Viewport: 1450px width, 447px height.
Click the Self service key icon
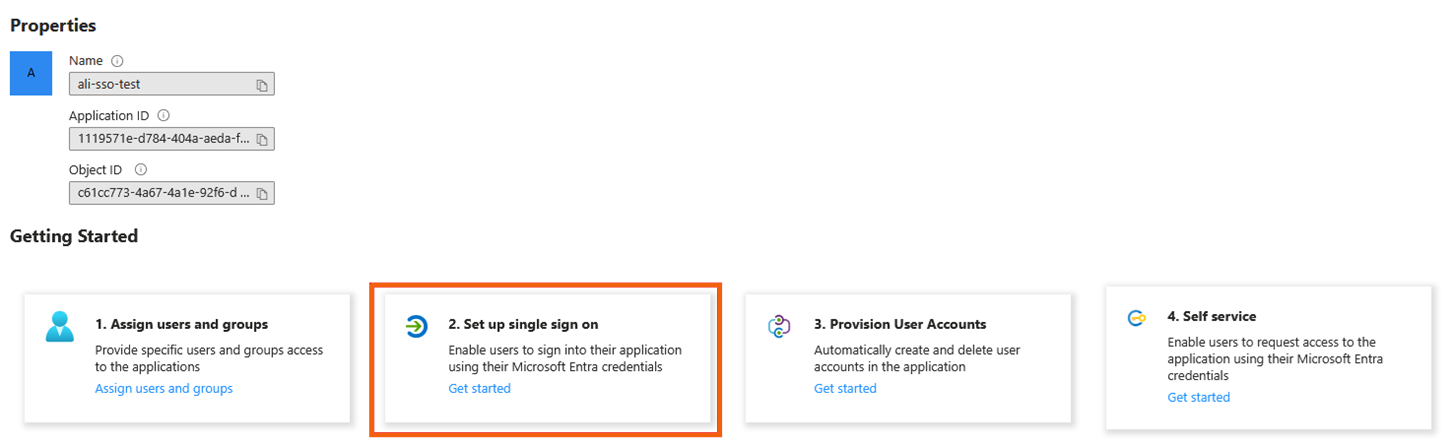point(1136,318)
